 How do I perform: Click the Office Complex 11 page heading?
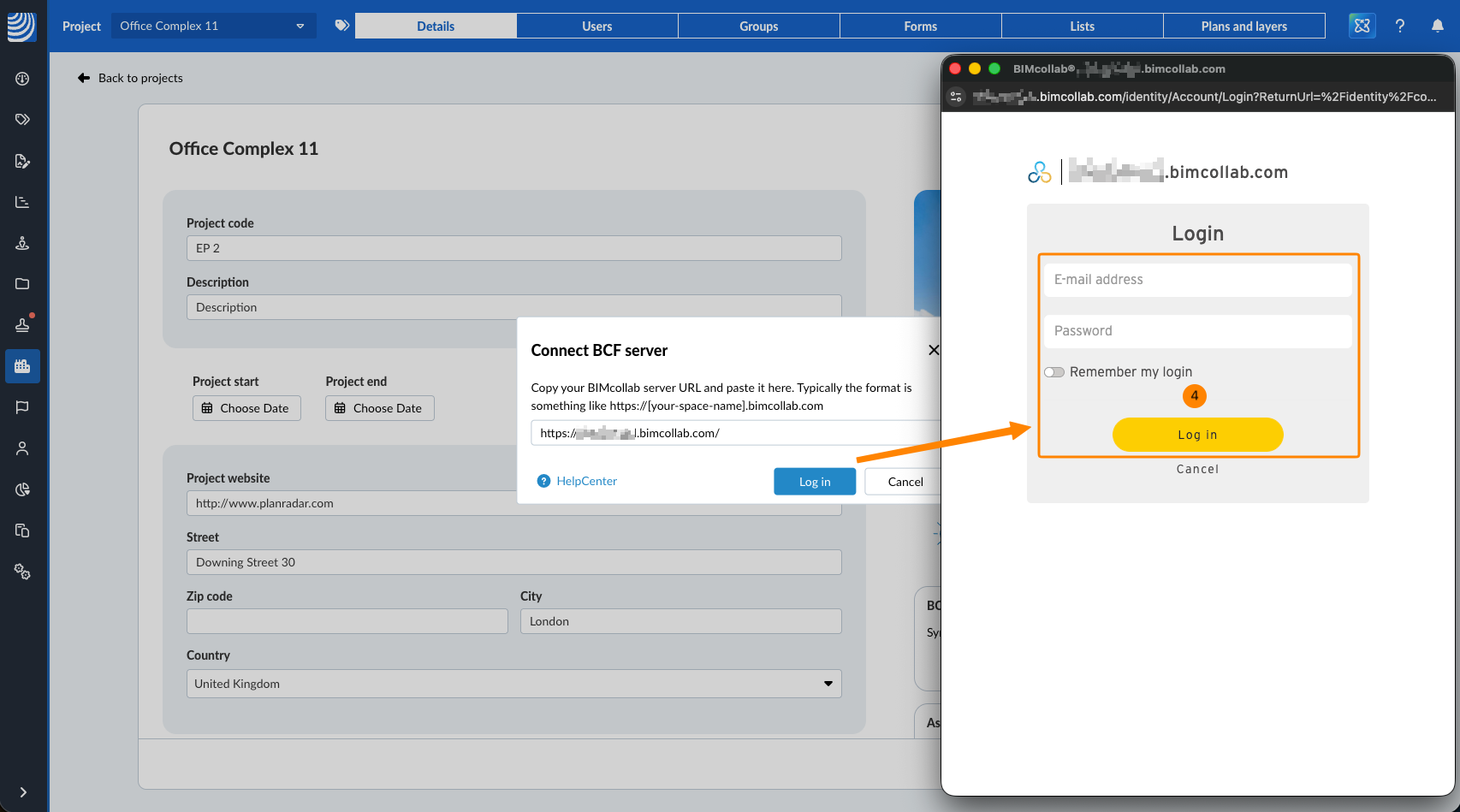pos(244,149)
